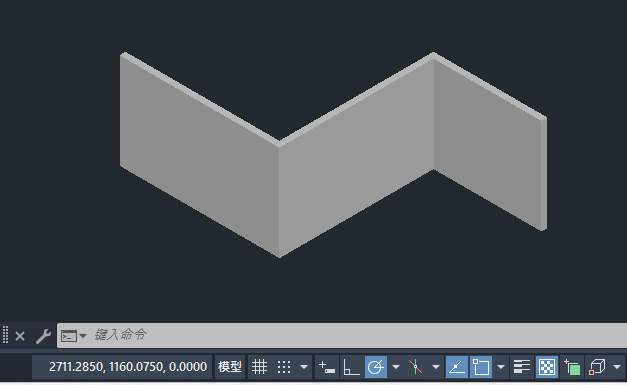The image size is (627, 385).
Task: Open polar tracking angle dropdown
Action: click(396, 367)
